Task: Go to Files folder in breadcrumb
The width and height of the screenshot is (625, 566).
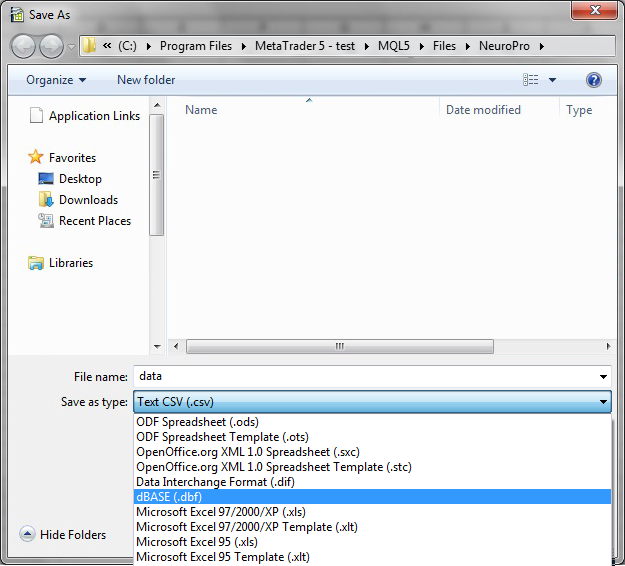Action: (444, 46)
